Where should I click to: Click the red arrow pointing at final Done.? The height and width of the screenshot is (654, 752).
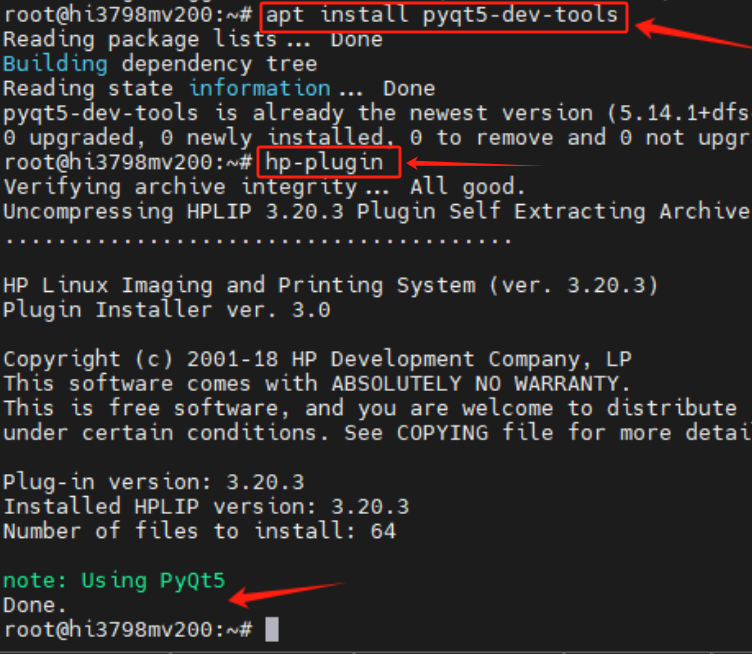tap(285, 590)
